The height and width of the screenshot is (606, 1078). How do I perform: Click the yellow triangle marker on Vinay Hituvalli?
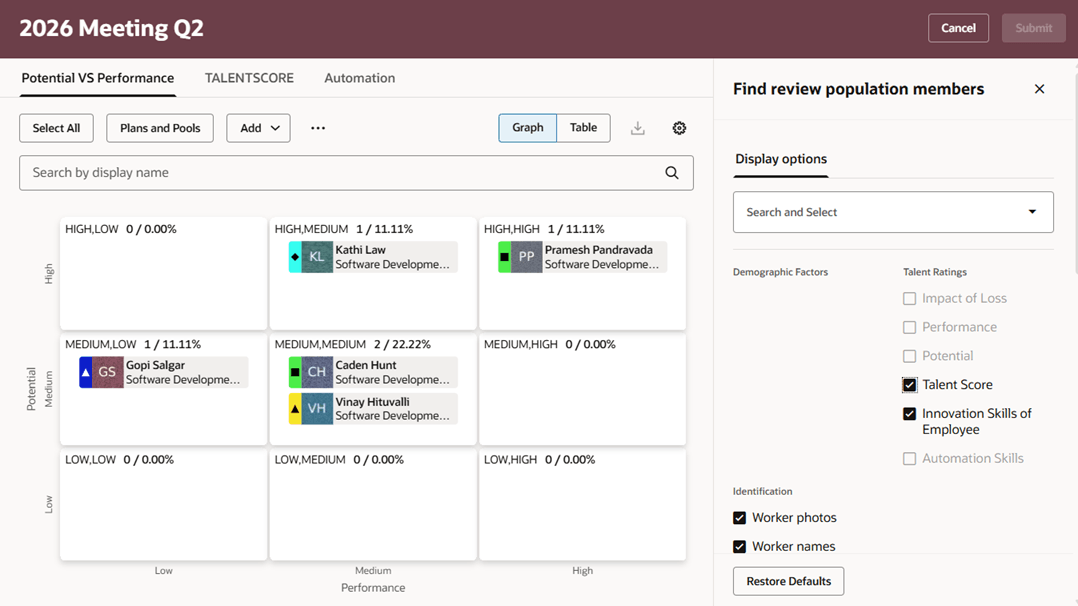295,409
